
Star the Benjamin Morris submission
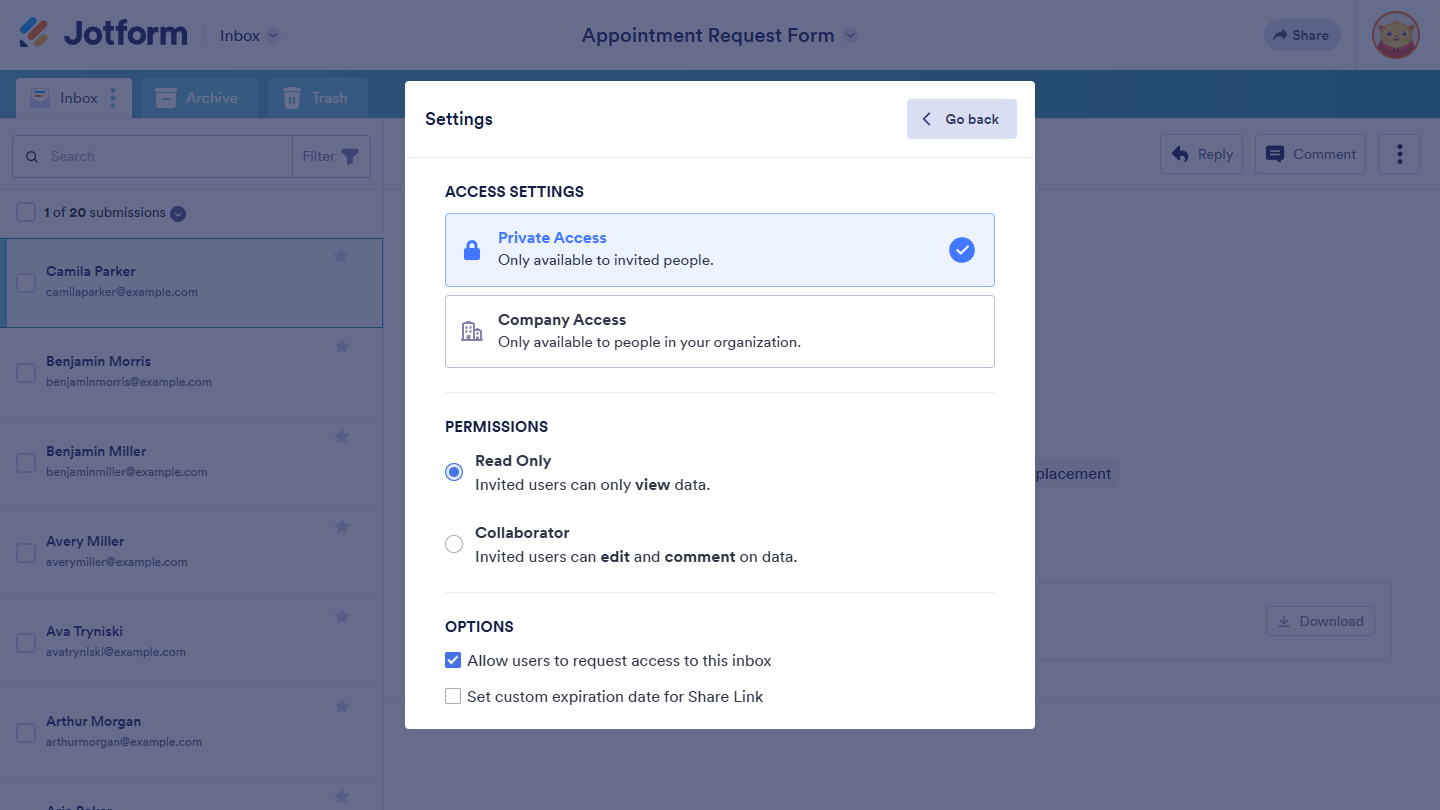point(341,347)
